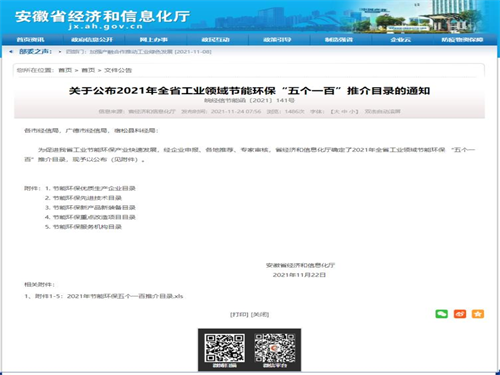Screen dimensions: 500x375
Task: Click the left arrow beside 部委之声
Action: pyautogui.click(x=11, y=52)
